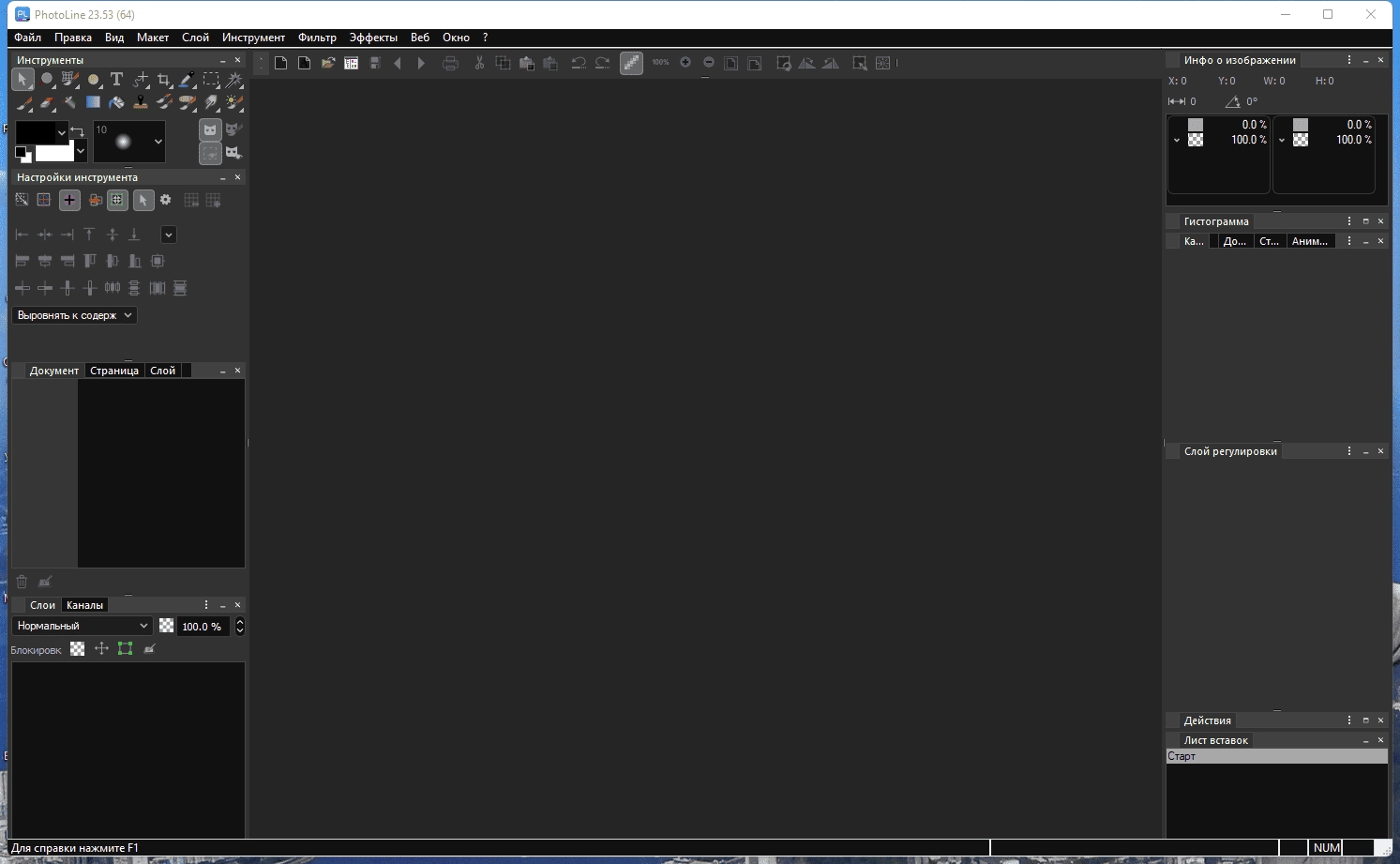Expand the alignment options chevron dropdown

[x=169, y=235]
